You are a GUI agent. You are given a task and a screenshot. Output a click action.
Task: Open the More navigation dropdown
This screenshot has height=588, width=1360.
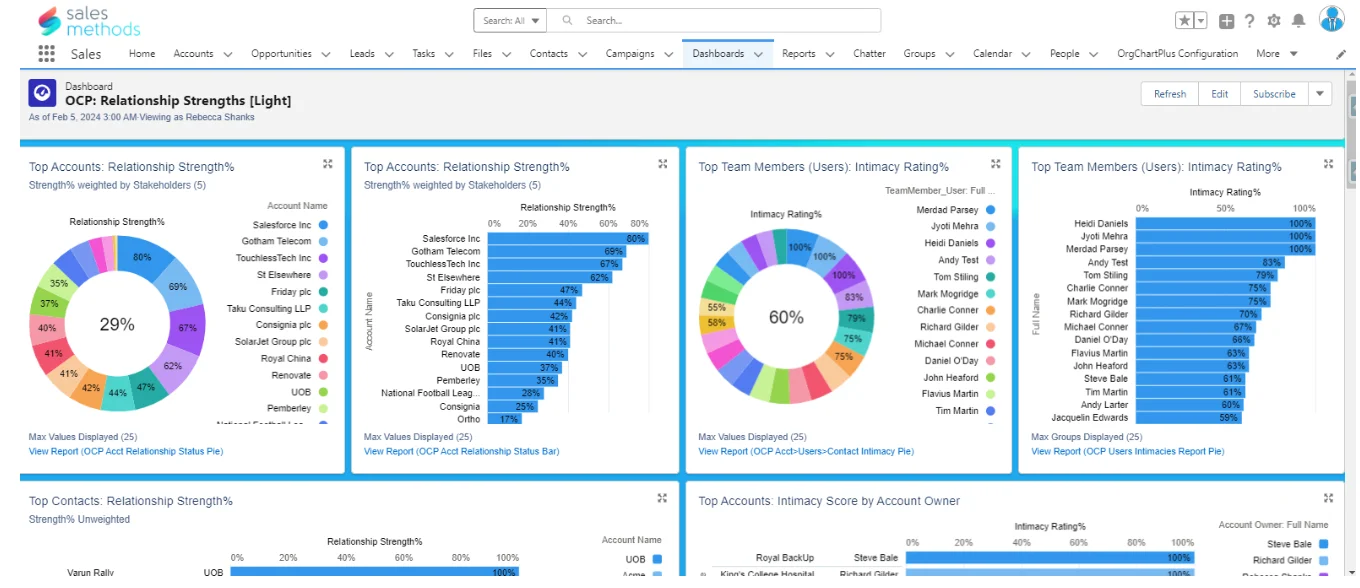pos(1277,54)
